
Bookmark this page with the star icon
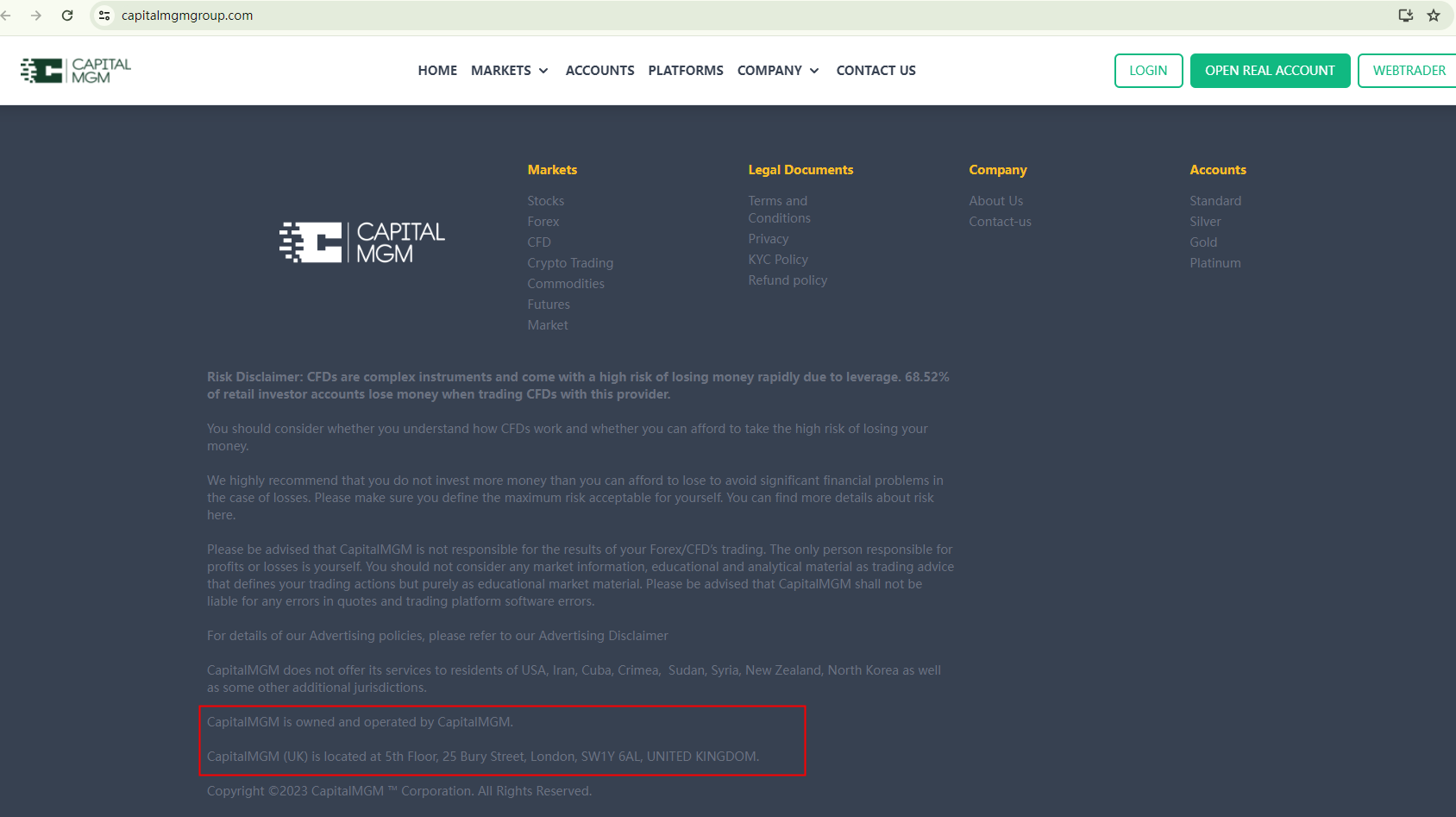coord(1434,16)
